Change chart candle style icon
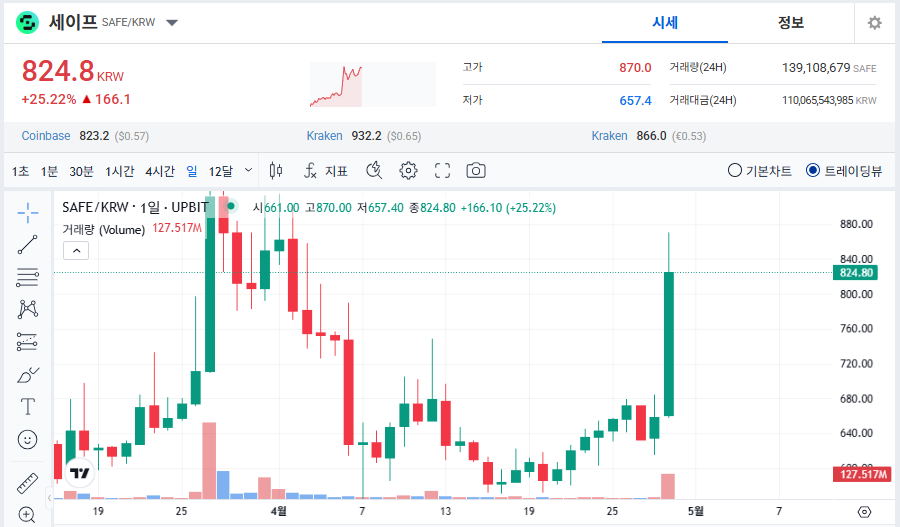The width and height of the screenshot is (900, 527). 276,170
